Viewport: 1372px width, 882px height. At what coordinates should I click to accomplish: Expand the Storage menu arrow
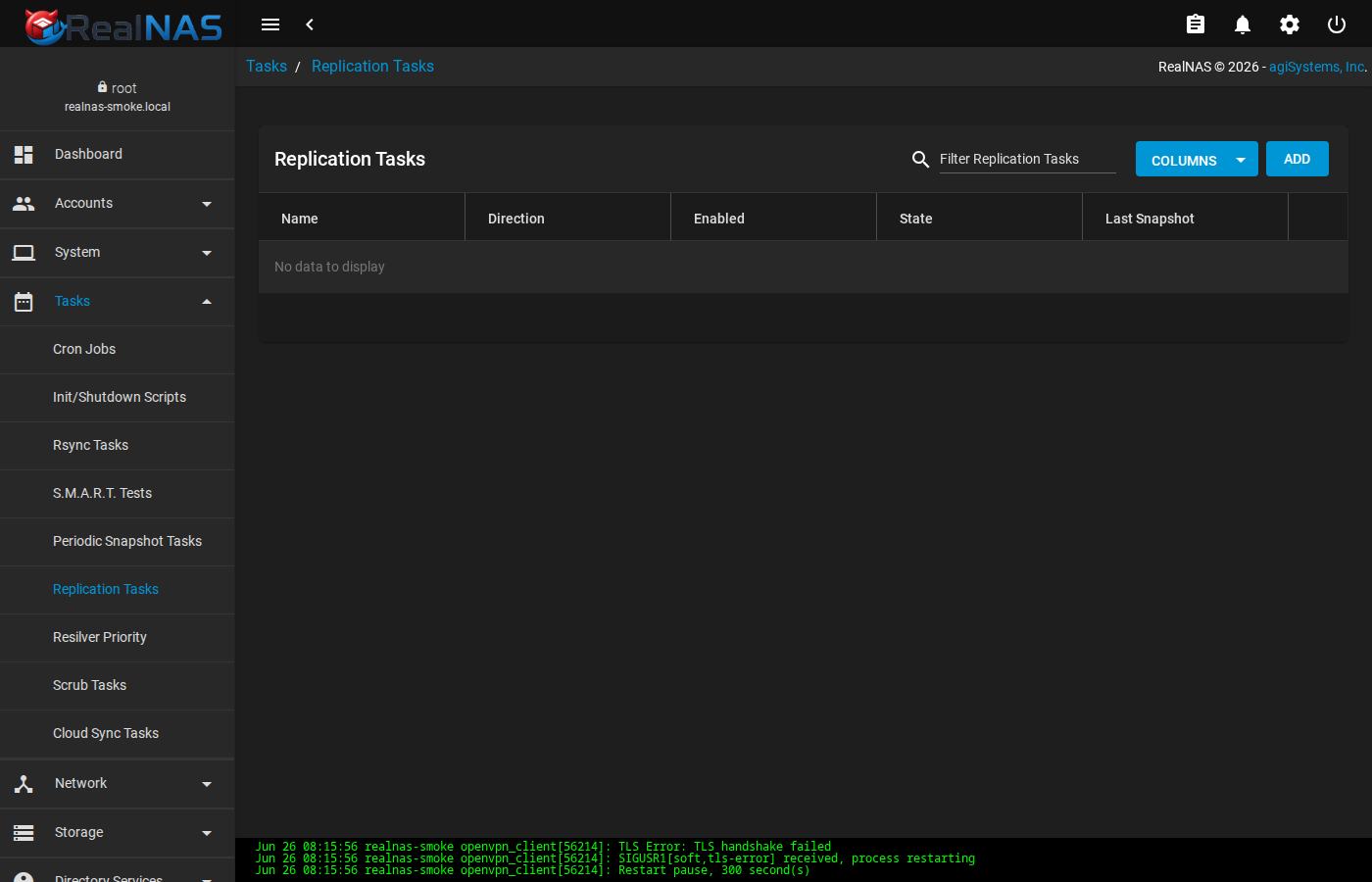[207, 833]
